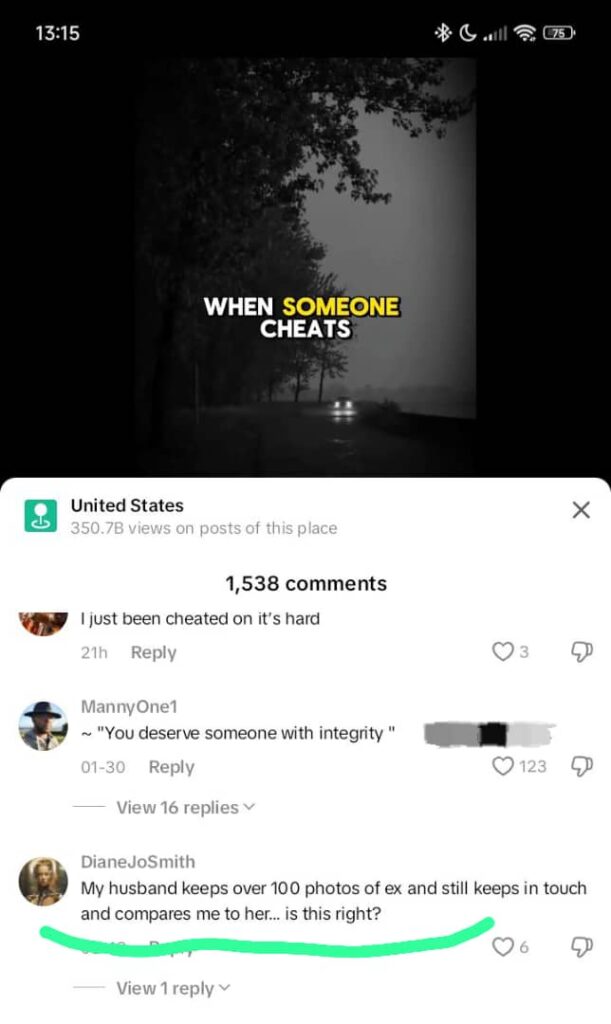Open the MannyOne1 username link
This screenshot has width=611, height=1024.
[x=129, y=707]
